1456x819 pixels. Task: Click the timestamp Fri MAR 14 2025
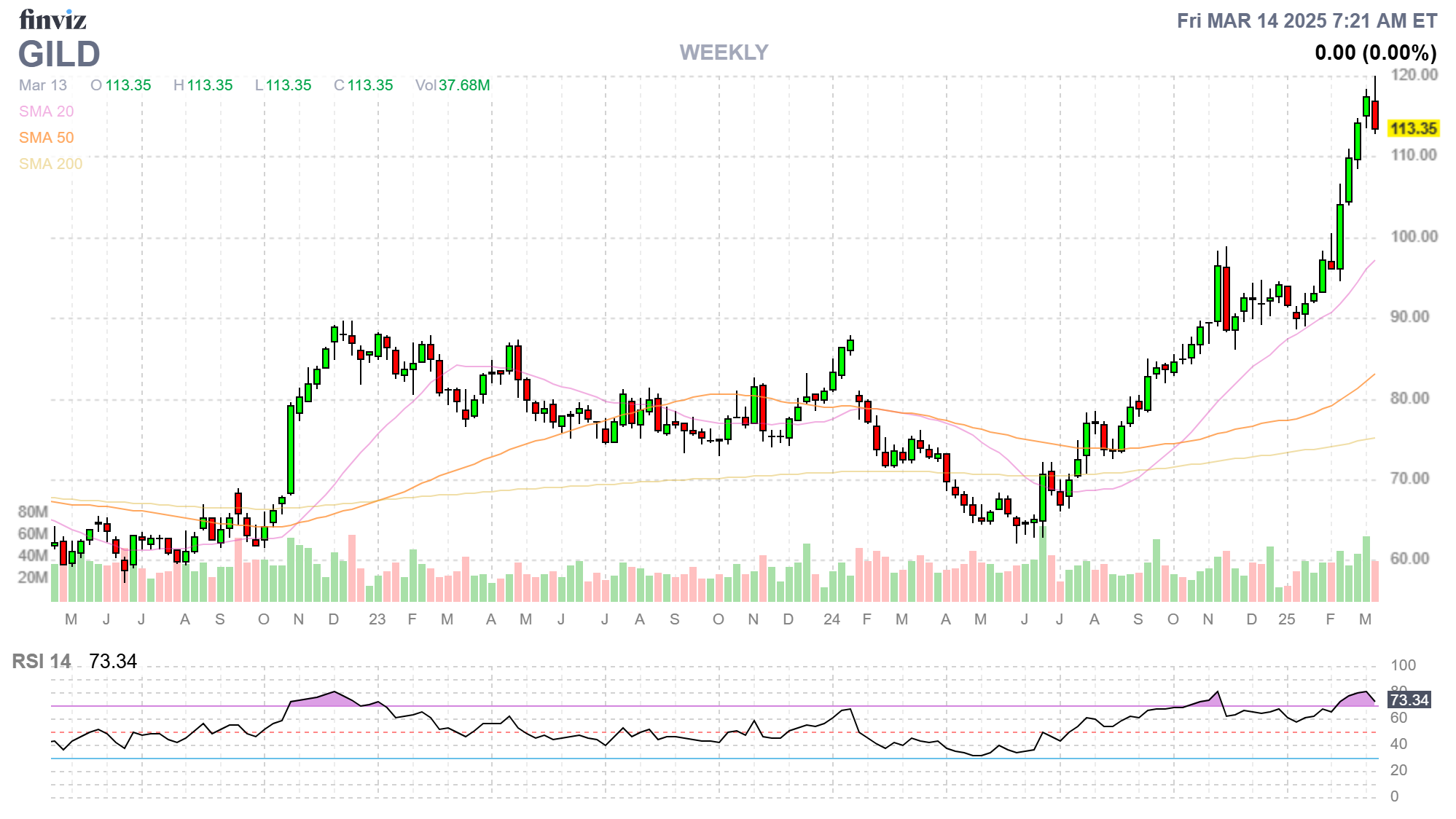tap(1307, 21)
